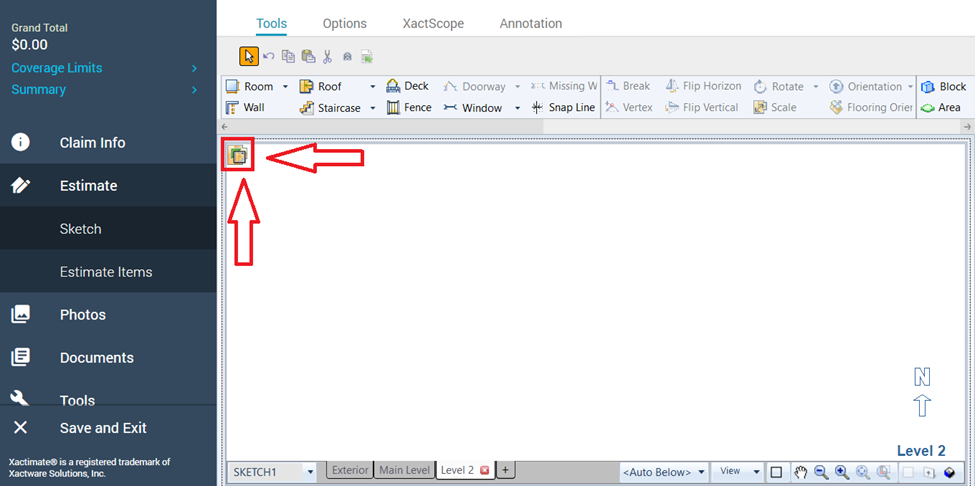Switch to the Options tab
Viewport: 975px width, 486px height.
[x=344, y=24]
